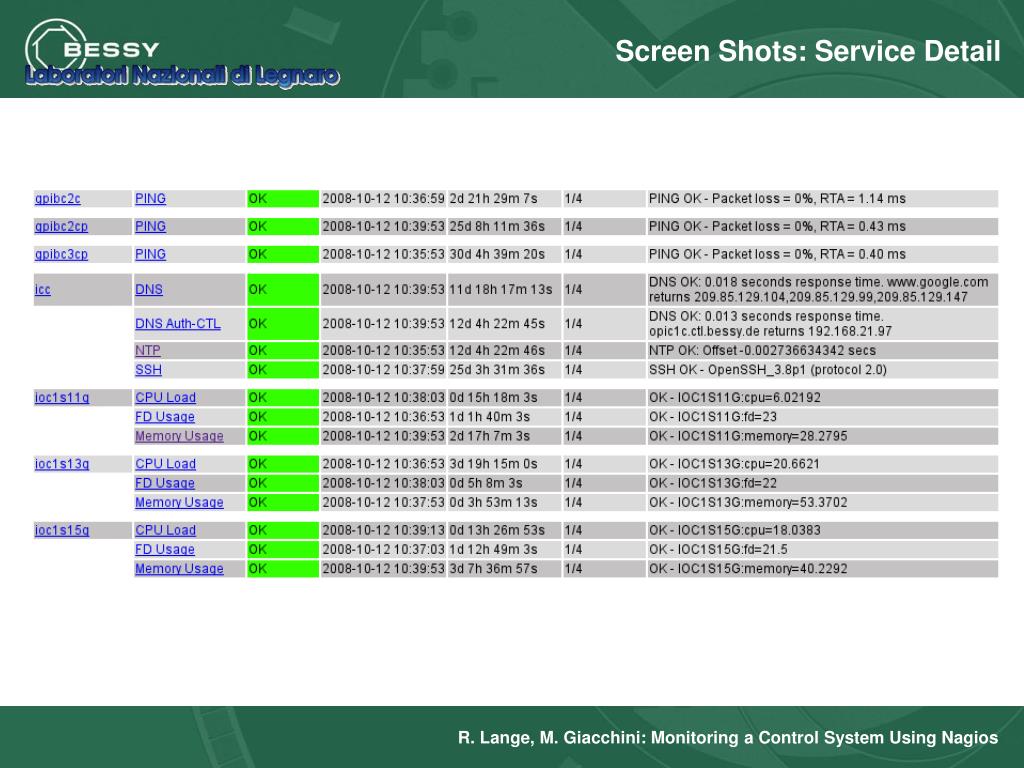Select duration 30d 4h 39m 20s

[496, 254]
